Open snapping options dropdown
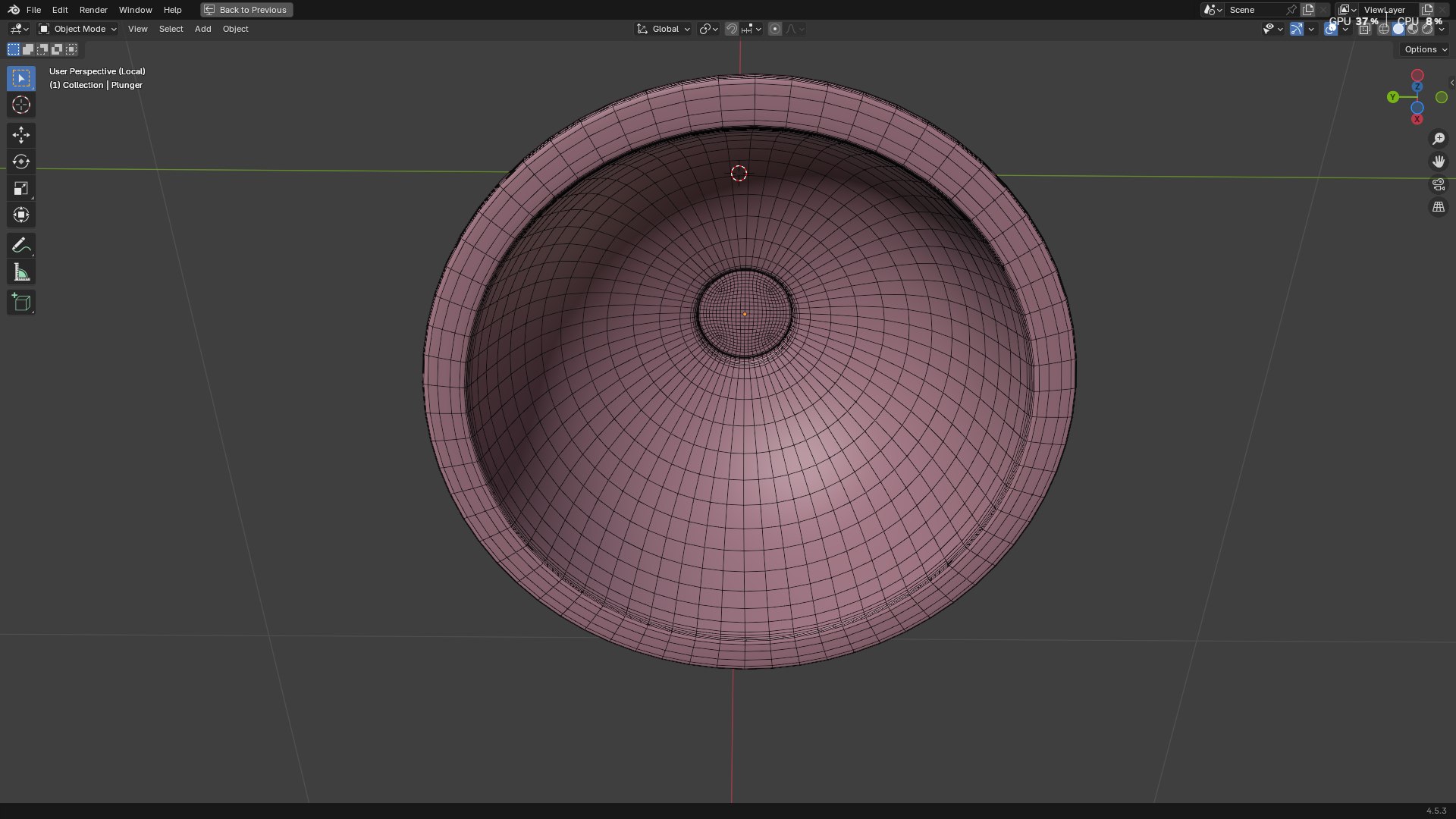Viewport: 1456px width, 819px height. 752,29
